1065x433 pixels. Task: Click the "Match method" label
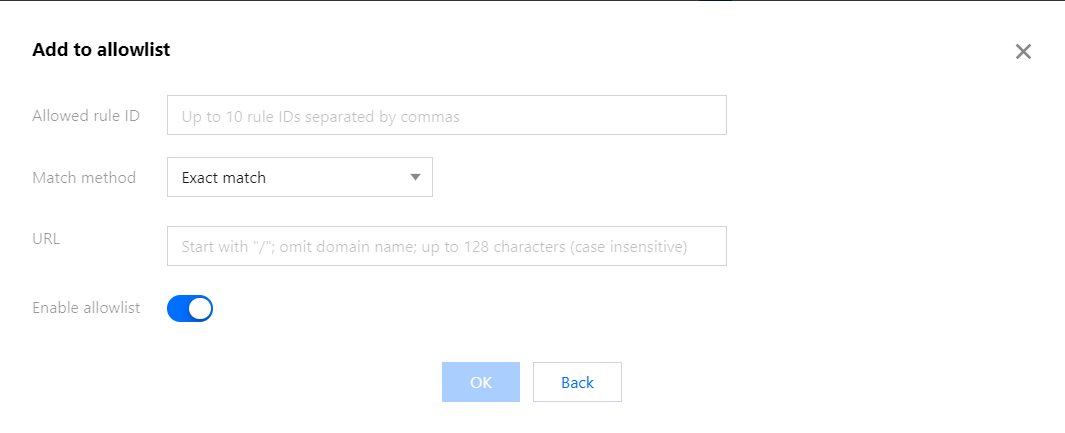[x=84, y=177]
